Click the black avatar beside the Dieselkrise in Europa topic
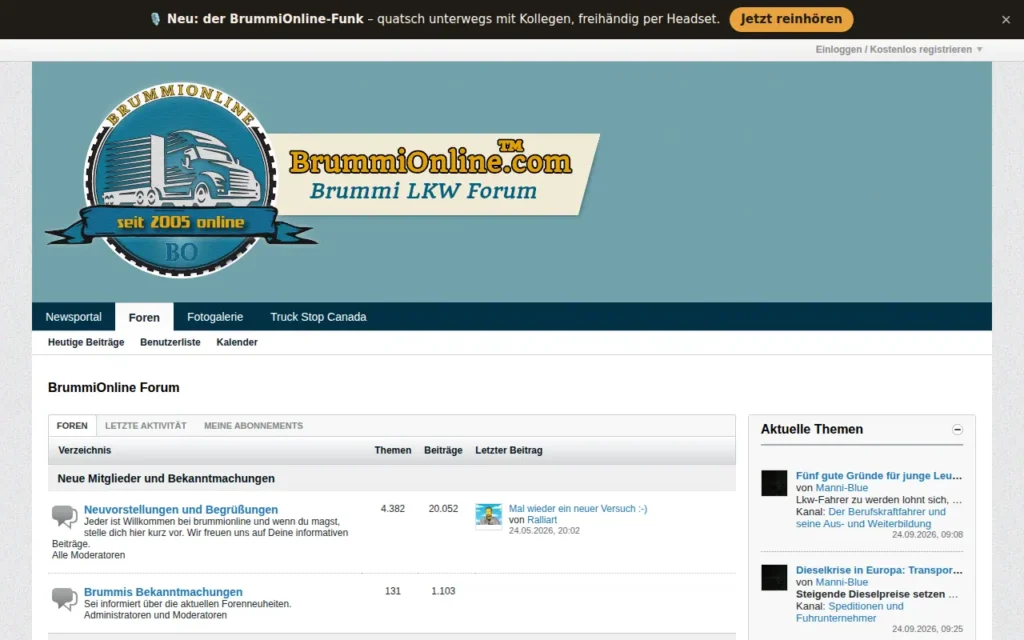Viewport: 1024px width, 640px height. (x=775, y=577)
